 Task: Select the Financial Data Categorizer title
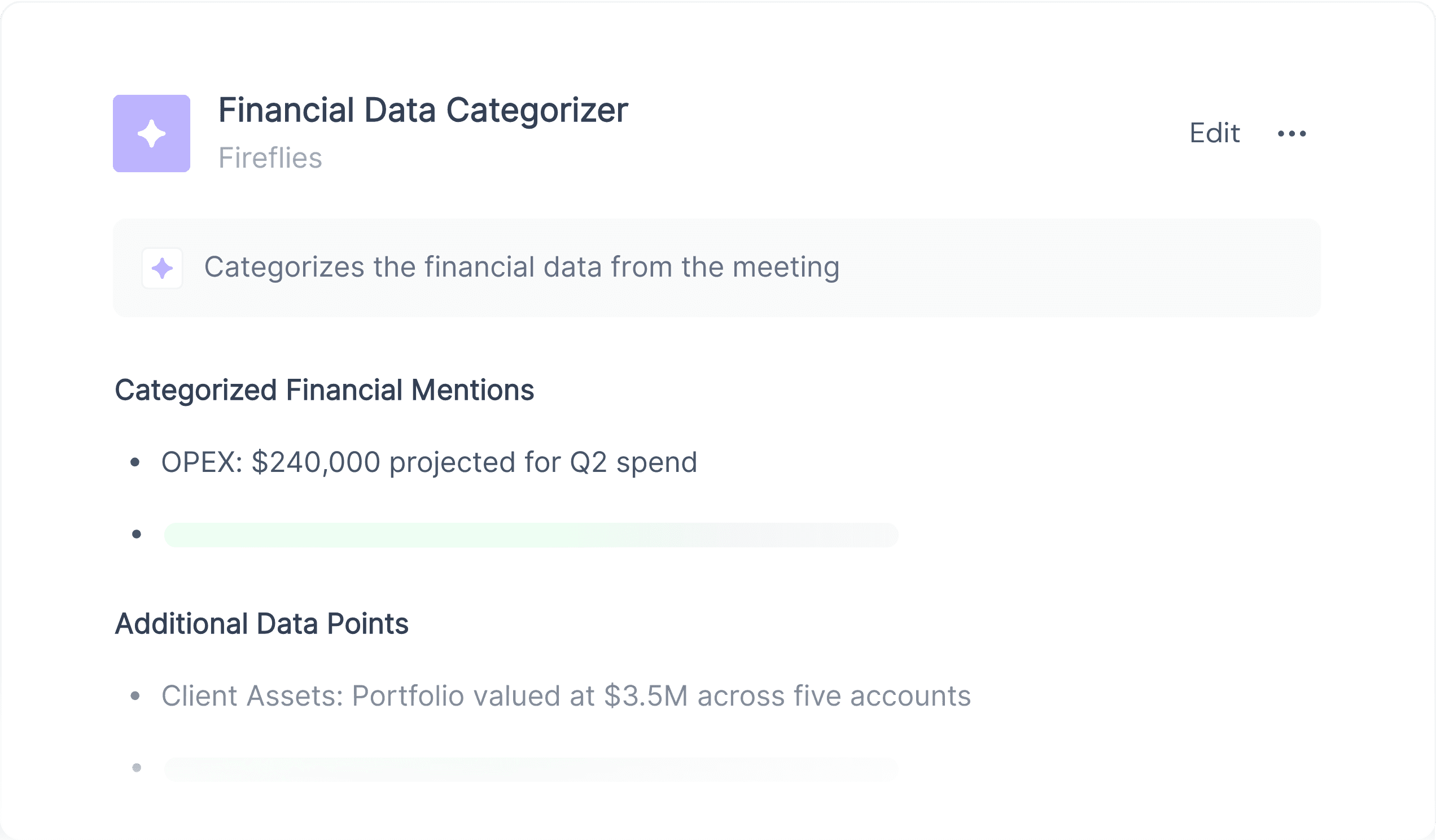click(x=423, y=110)
